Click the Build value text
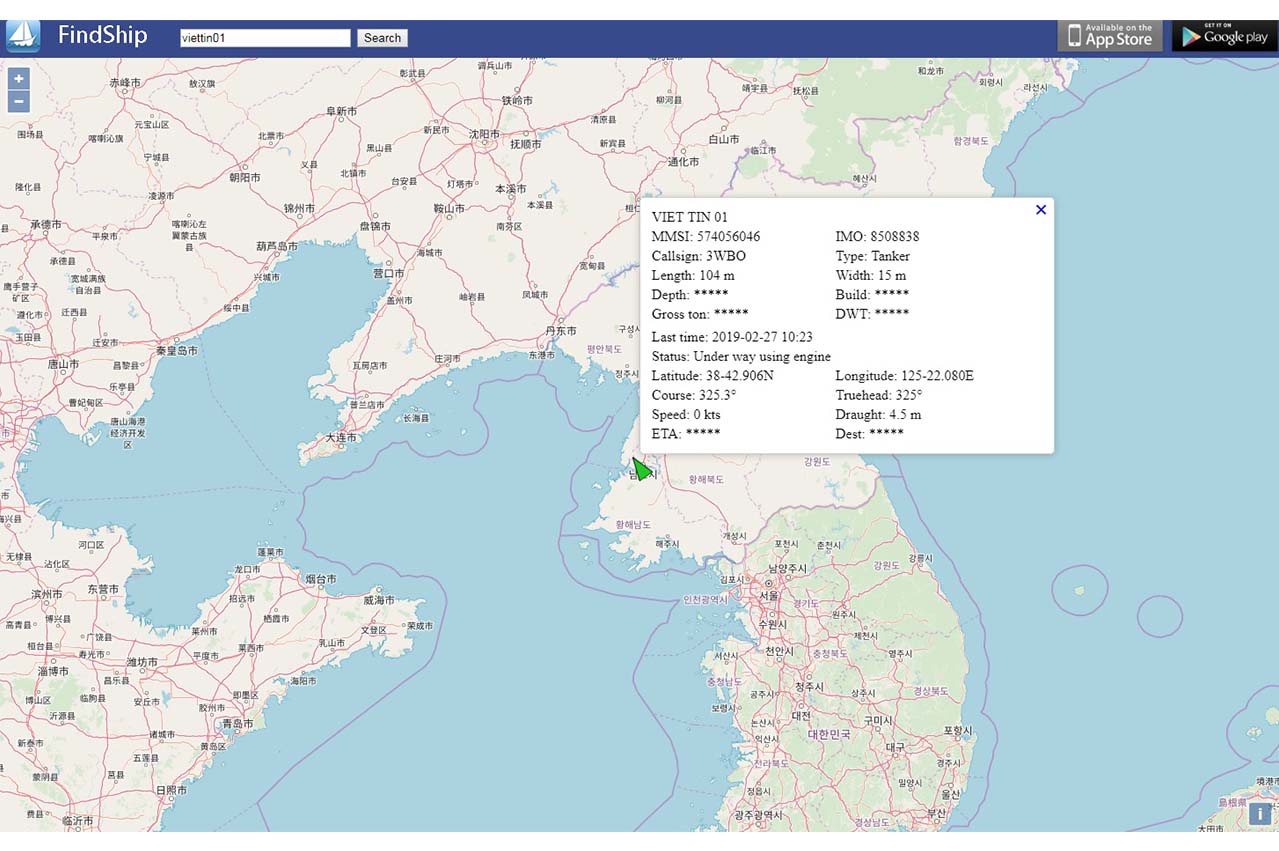 892,295
